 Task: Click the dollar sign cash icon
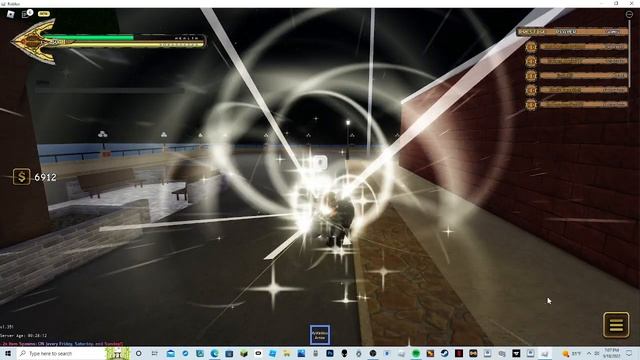pos(21,177)
